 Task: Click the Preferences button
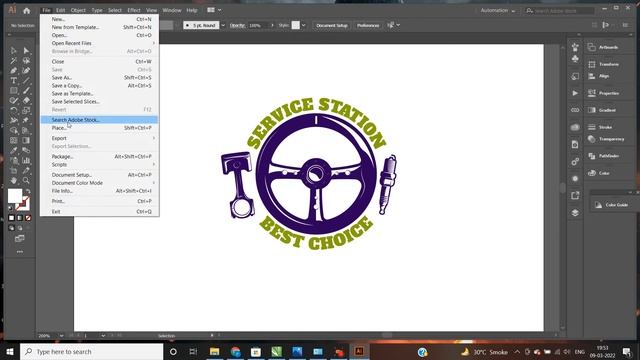pos(368,25)
